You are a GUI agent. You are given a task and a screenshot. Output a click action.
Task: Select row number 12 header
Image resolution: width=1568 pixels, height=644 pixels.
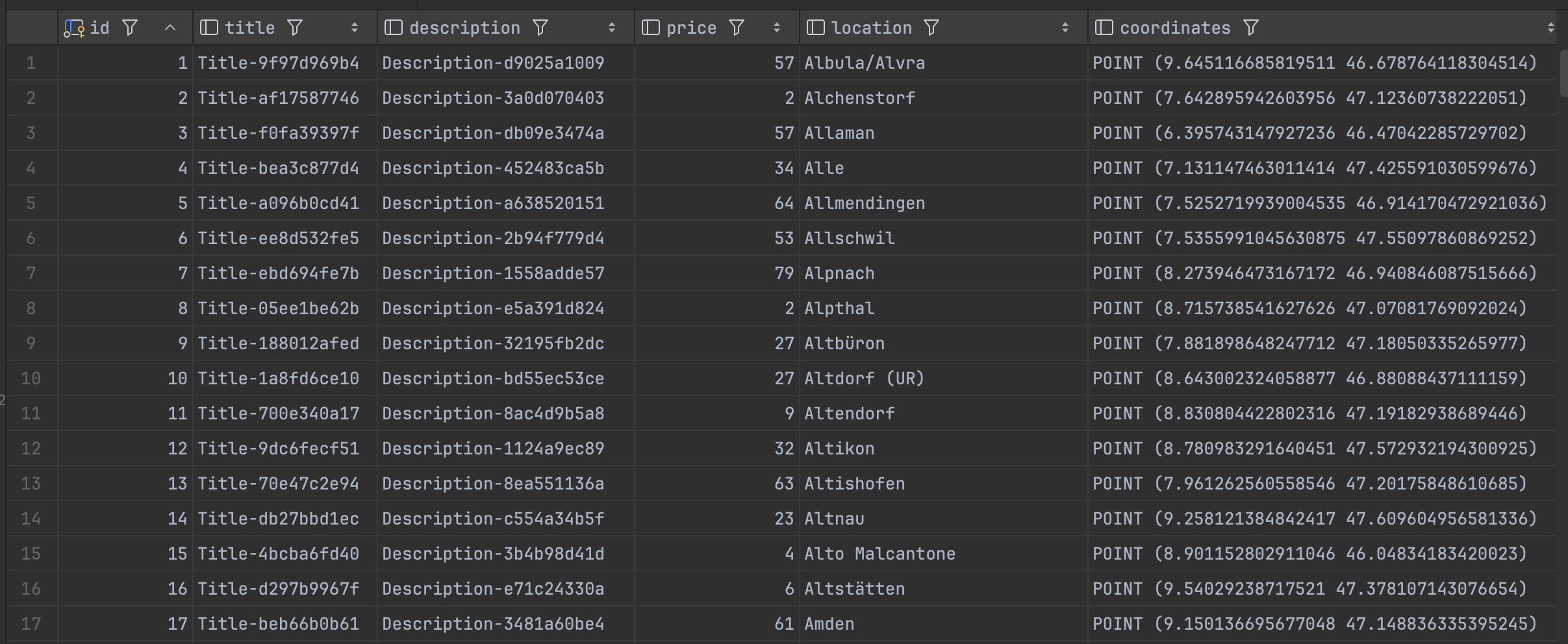tap(31, 449)
